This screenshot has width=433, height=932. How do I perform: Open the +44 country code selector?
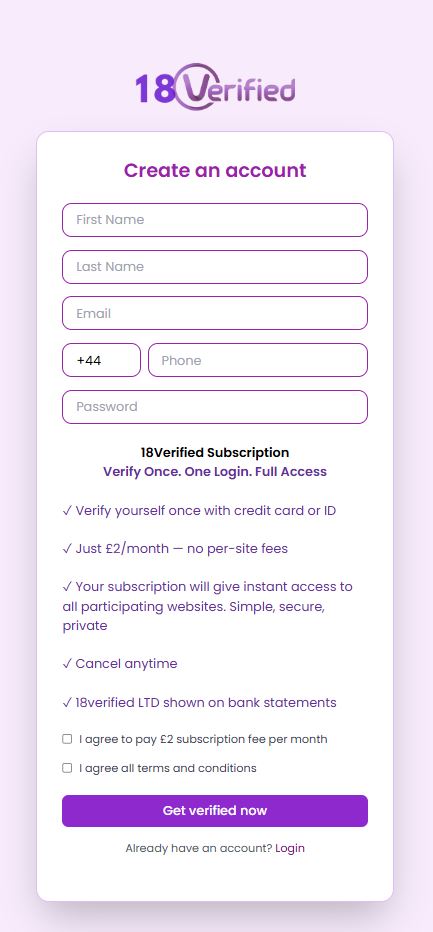tap(101, 360)
